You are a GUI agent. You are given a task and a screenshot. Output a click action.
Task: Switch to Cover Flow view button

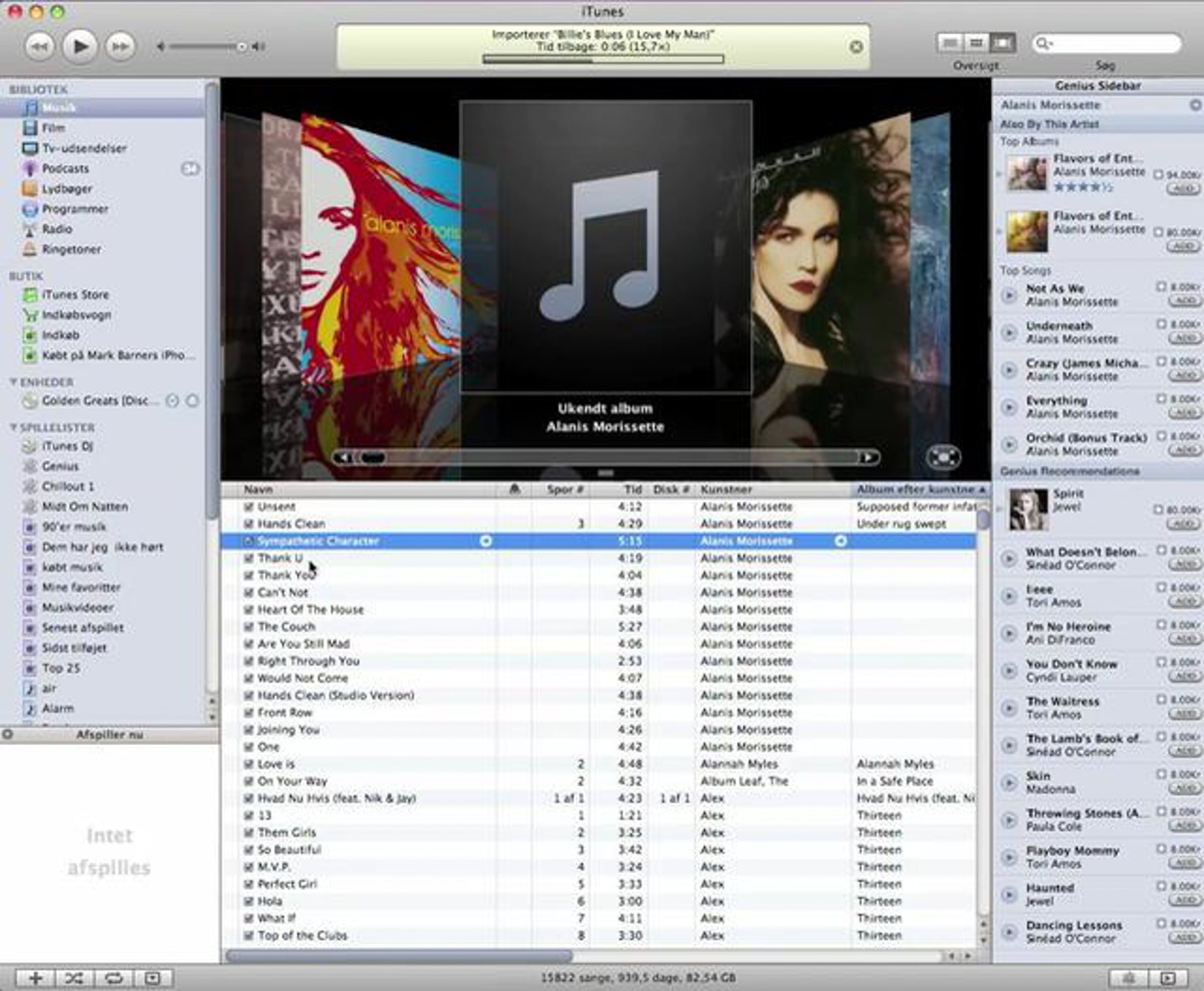click(1002, 43)
